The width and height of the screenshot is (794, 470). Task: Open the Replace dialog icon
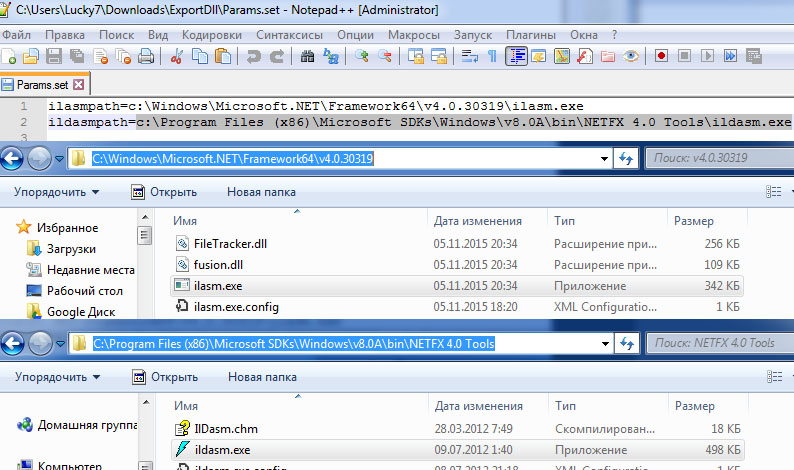(331, 56)
